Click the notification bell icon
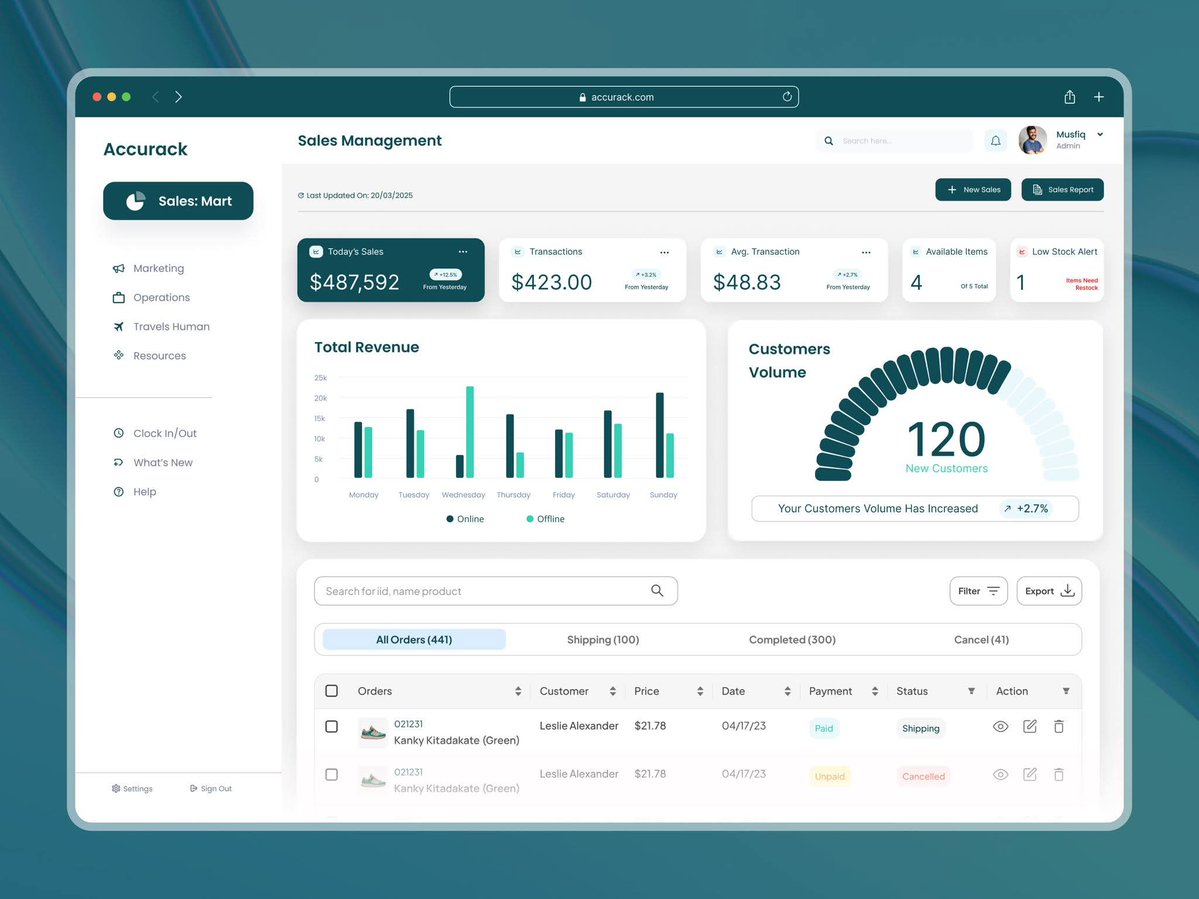The width and height of the screenshot is (1199, 899). pos(995,140)
